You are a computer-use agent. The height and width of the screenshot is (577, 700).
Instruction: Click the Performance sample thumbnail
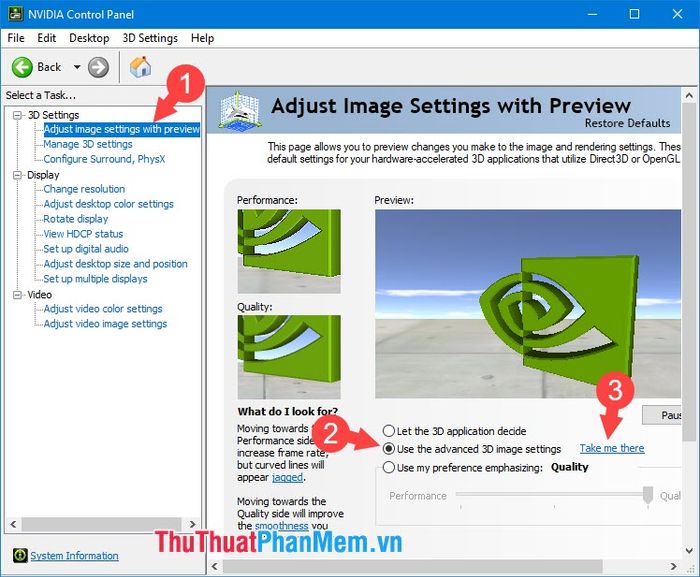point(289,251)
